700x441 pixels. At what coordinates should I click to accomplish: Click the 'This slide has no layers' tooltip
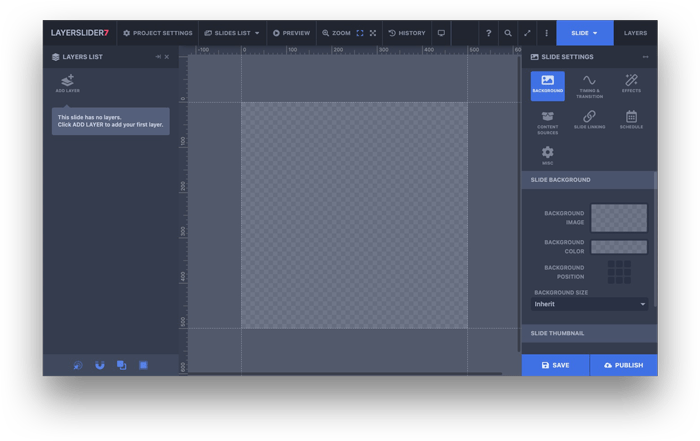coord(111,121)
